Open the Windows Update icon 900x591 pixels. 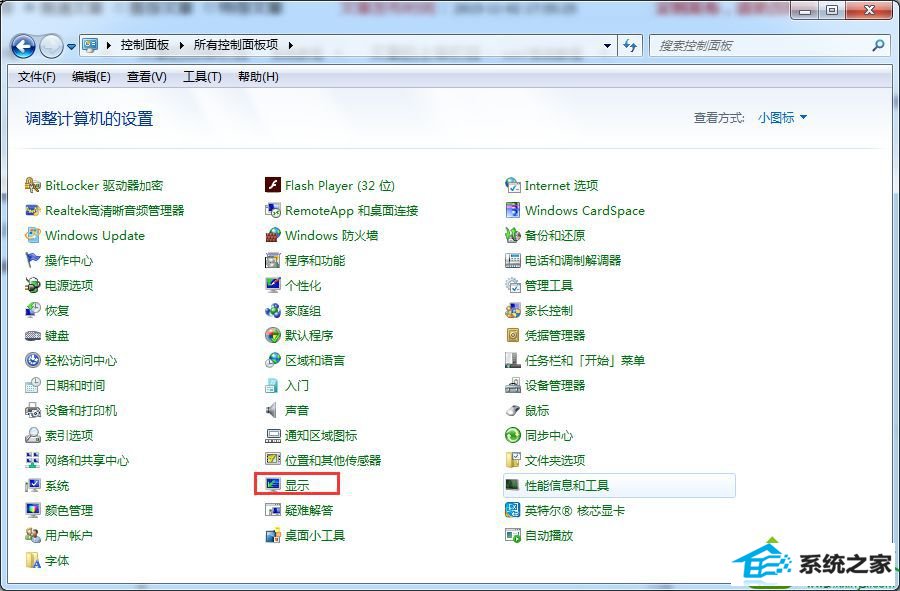[33, 235]
